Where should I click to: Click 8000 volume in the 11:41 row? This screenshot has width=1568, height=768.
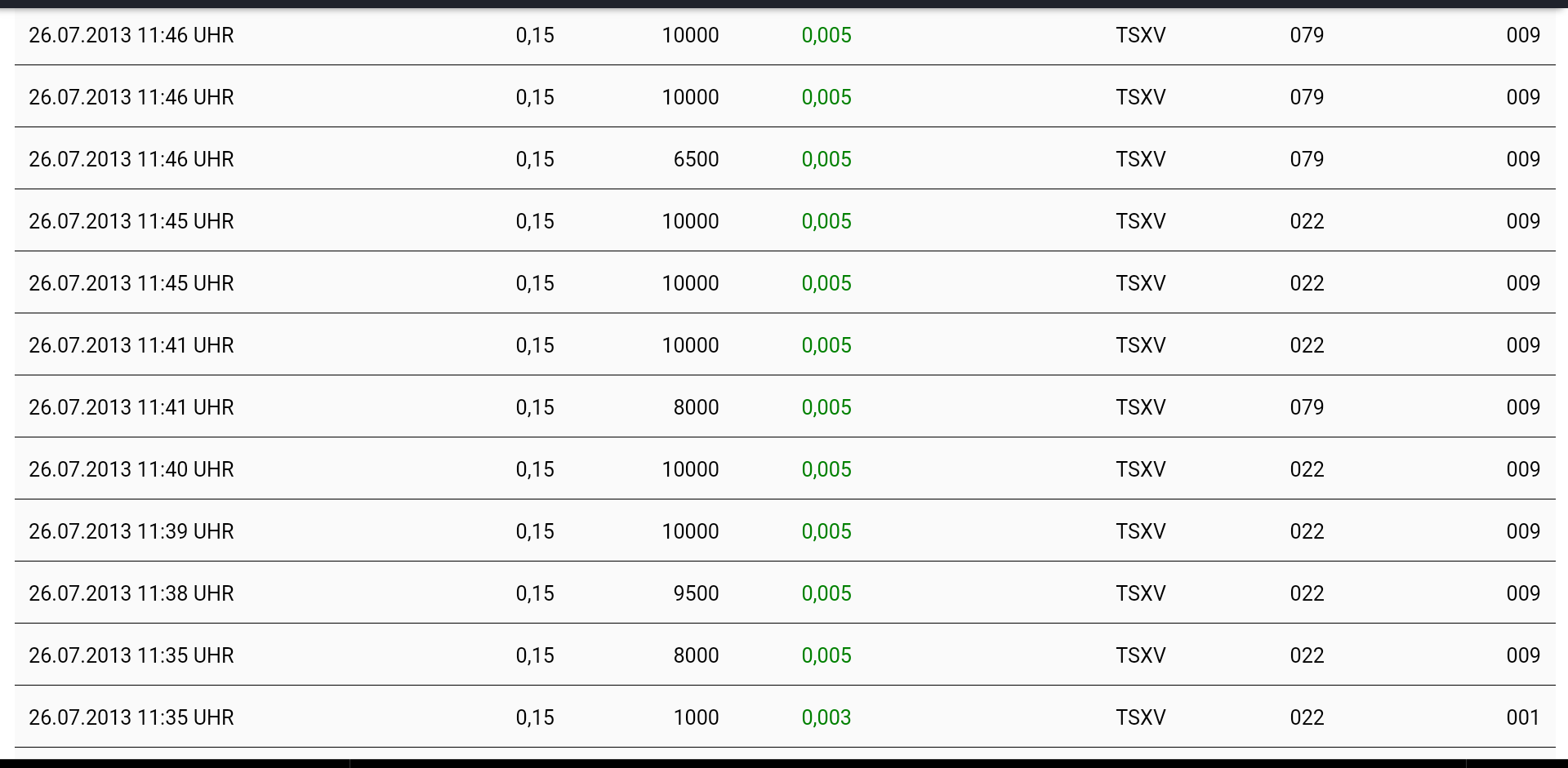pyautogui.click(x=696, y=407)
